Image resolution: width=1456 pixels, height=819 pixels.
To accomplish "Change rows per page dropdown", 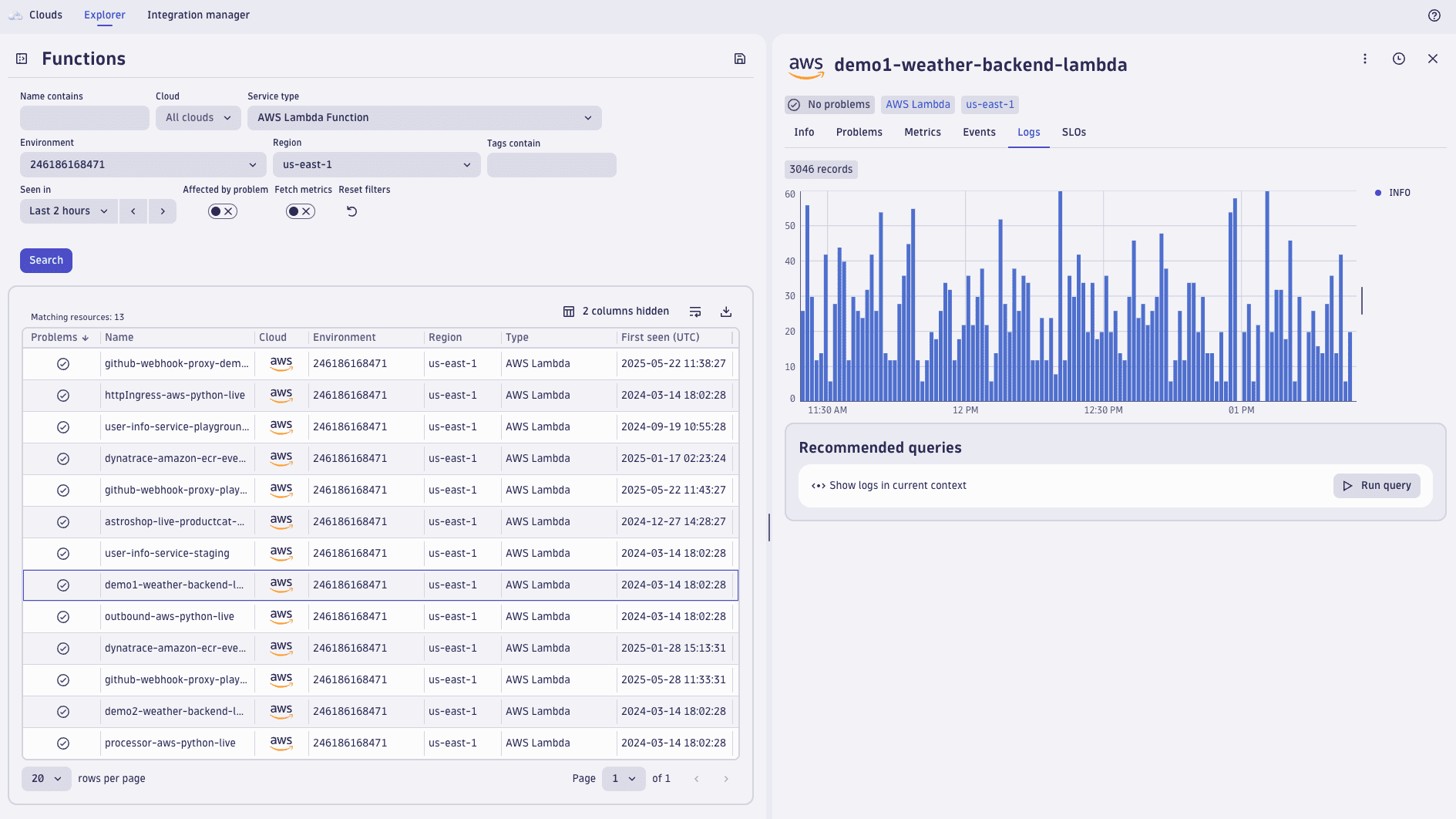I will [46, 779].
